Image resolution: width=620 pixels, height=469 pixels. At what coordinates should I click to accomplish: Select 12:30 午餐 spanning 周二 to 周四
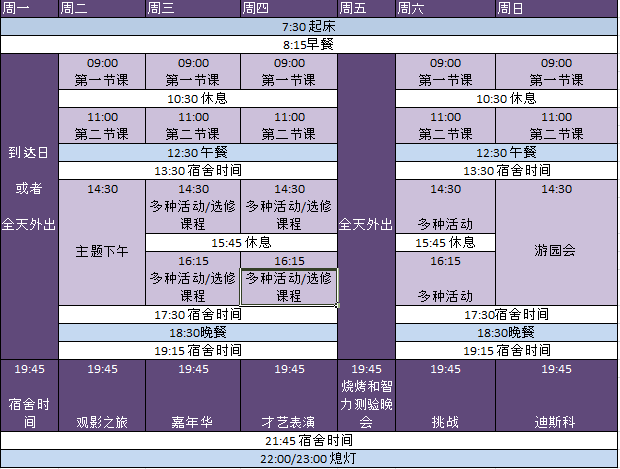coord(198,152)
